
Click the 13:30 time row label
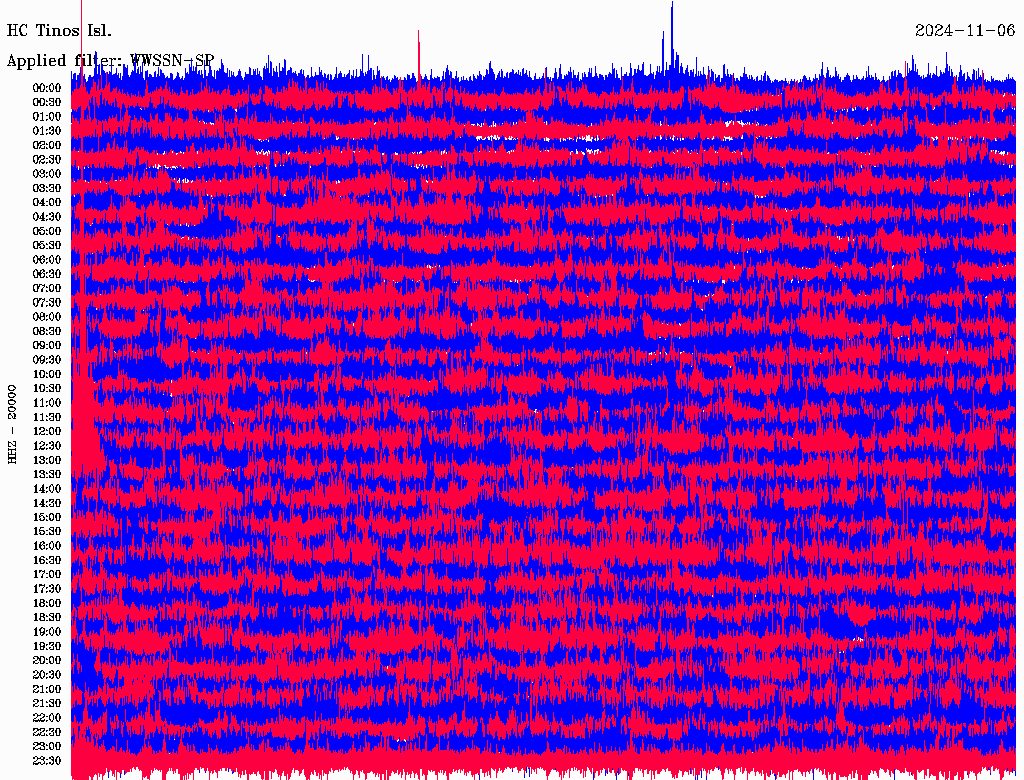[47, 474]
